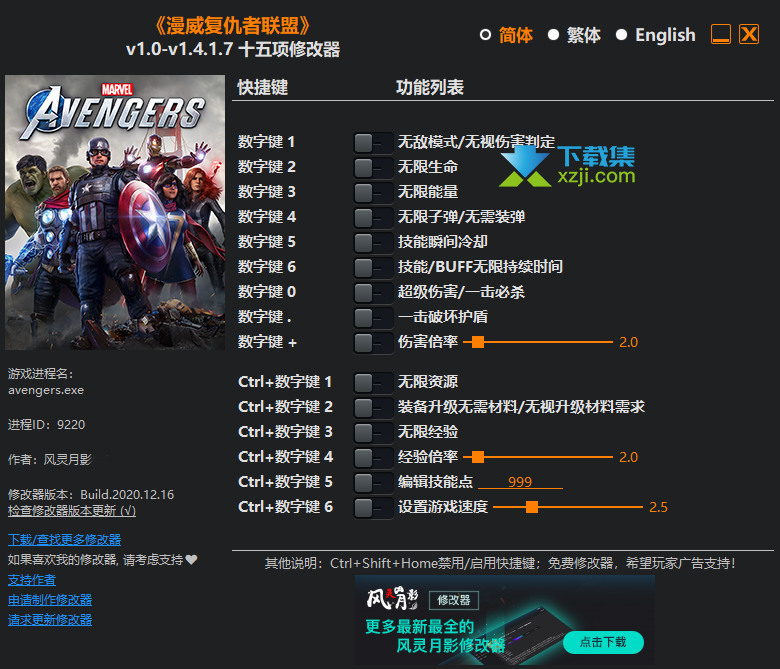Screen dimensions: 780x669
Task: Click the Marvel Avengers cover image
Action: tap(115, 212)
